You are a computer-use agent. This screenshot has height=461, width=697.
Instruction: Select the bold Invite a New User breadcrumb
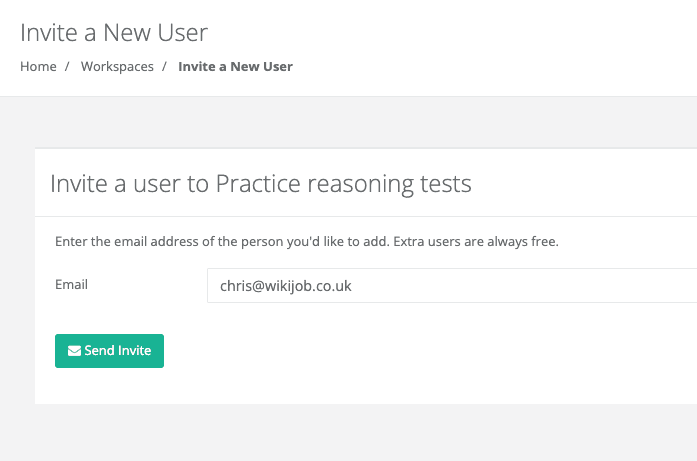click(x=235, y=67)
